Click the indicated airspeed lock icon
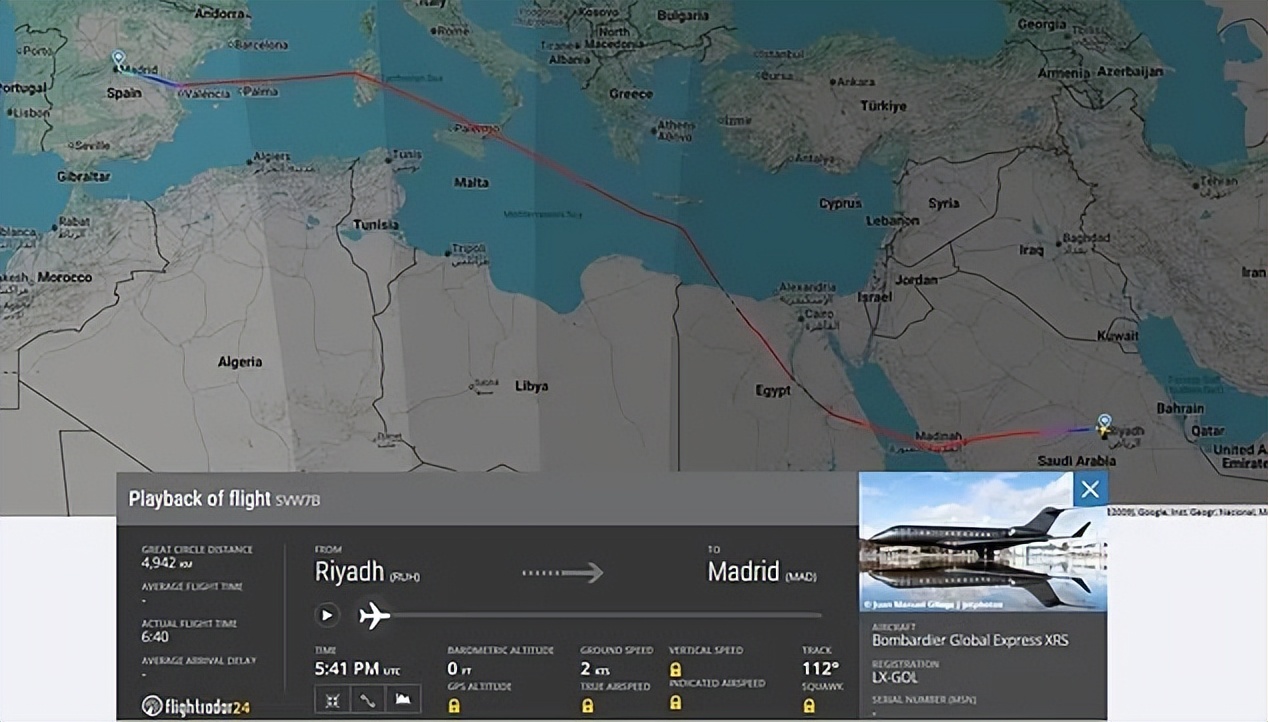 pyautogui.click(x=676, y=704)
